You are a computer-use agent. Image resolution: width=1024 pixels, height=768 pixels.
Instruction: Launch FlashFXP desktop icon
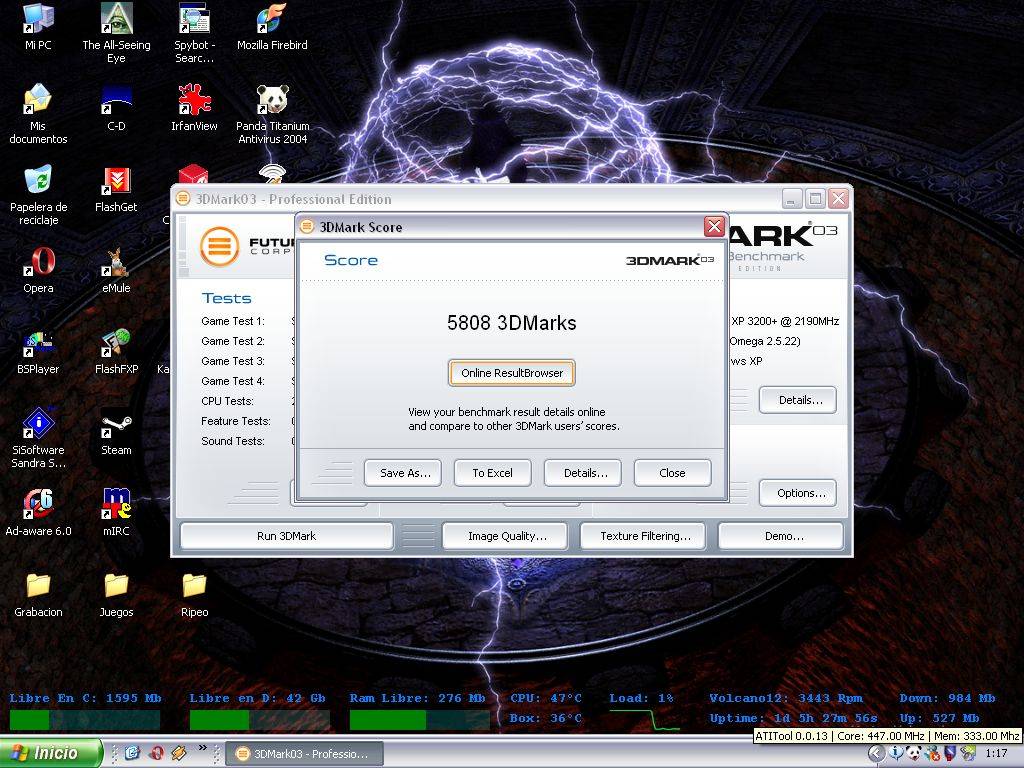116,350
